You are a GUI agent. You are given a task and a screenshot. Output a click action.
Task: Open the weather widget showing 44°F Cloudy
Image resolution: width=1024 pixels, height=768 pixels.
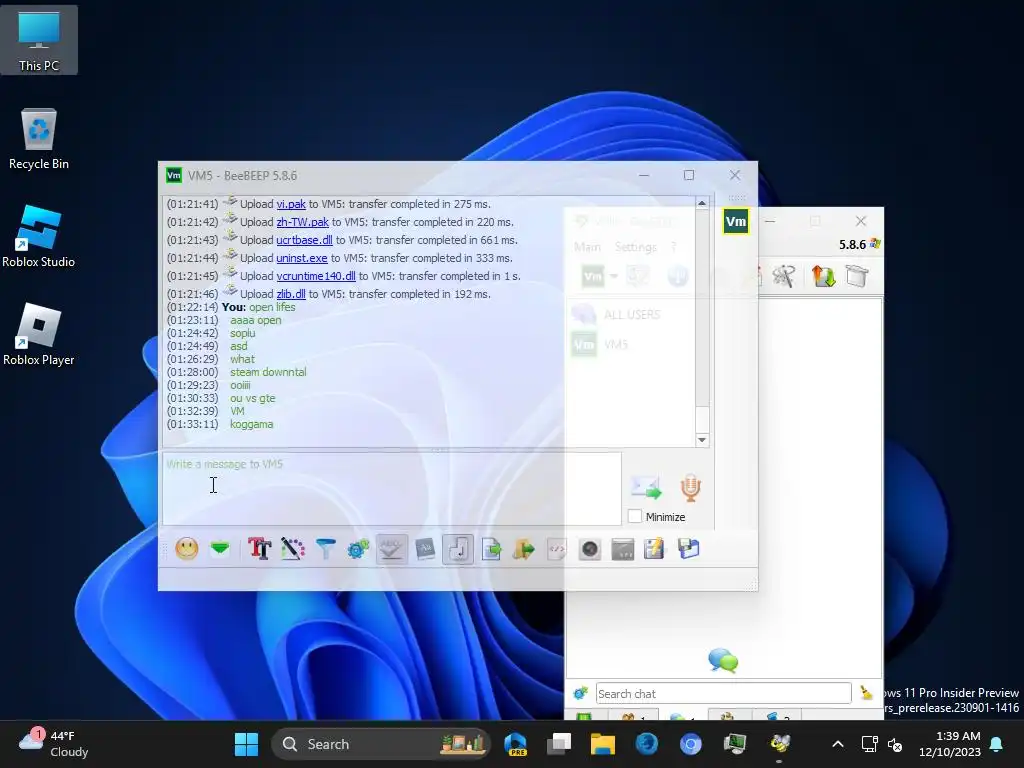click(x=54, y=744)
